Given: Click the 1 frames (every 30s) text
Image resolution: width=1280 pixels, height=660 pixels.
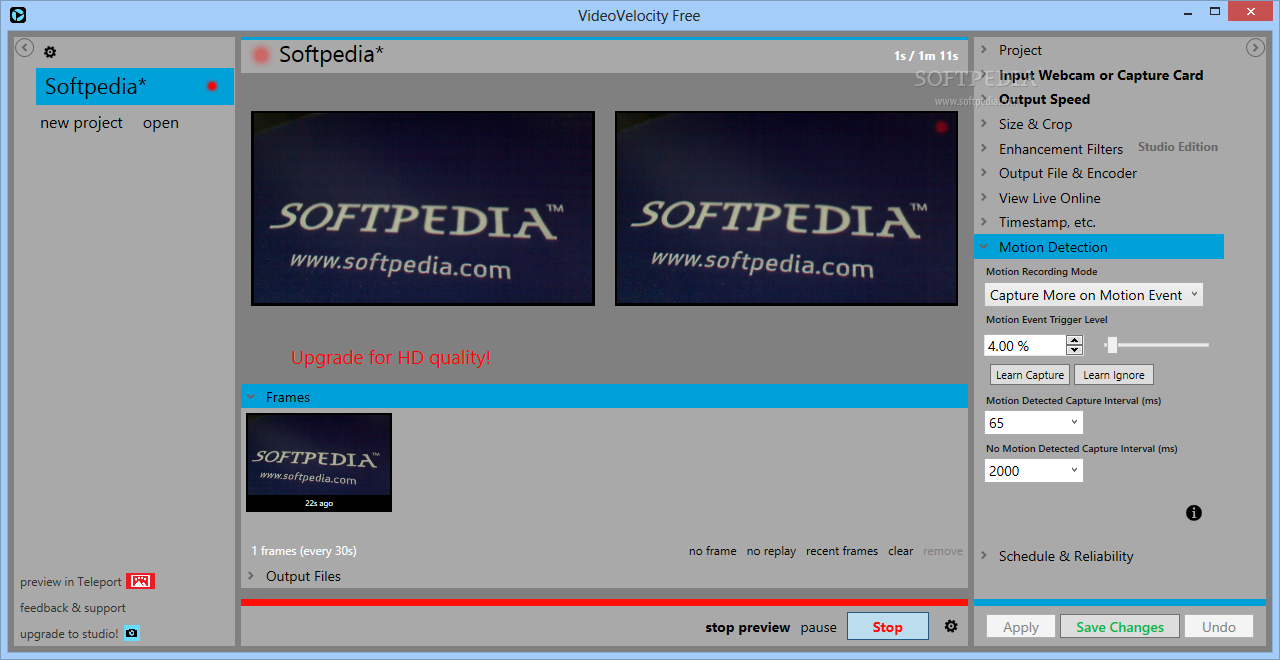Looking at the screenshot, I should click(x=304, y=551).
